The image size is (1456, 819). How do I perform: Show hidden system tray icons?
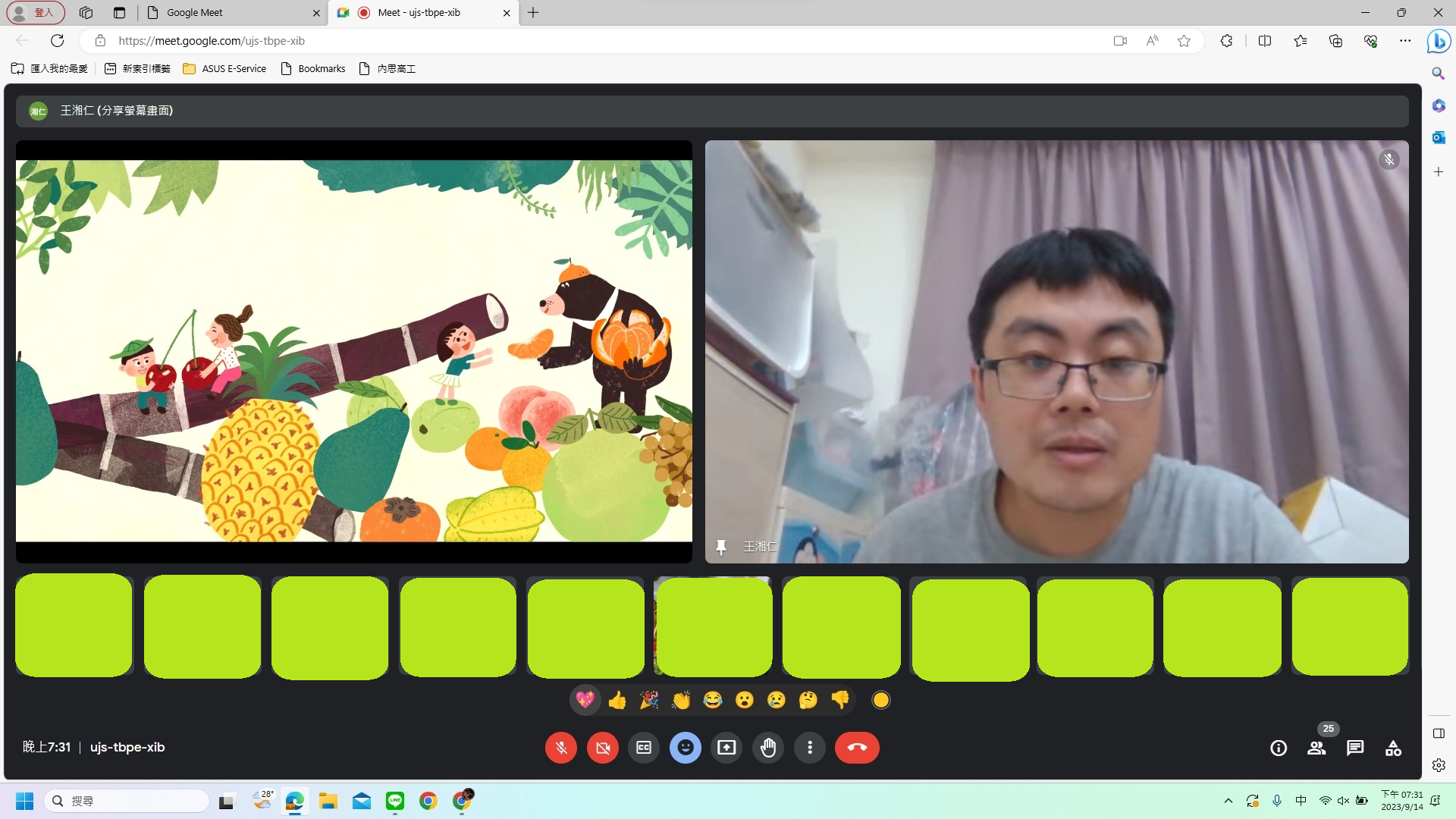1228,801
